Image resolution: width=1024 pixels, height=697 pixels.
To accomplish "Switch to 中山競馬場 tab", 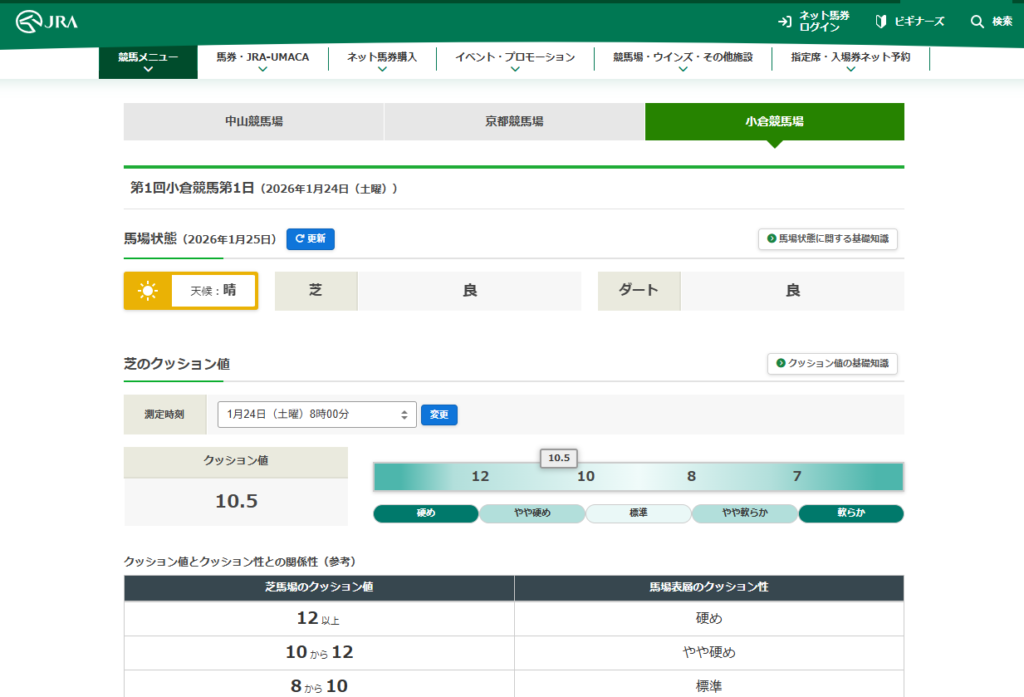I will point(254,122).
